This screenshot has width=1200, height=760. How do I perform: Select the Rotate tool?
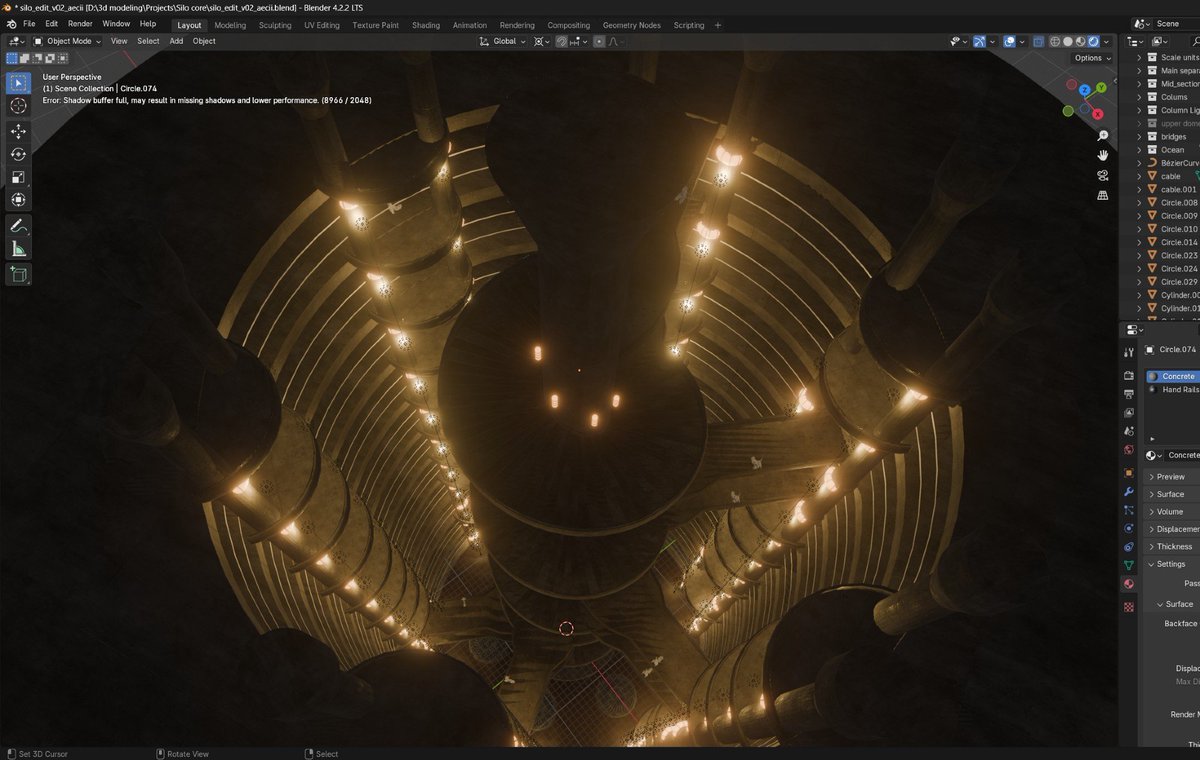(18, 154)
